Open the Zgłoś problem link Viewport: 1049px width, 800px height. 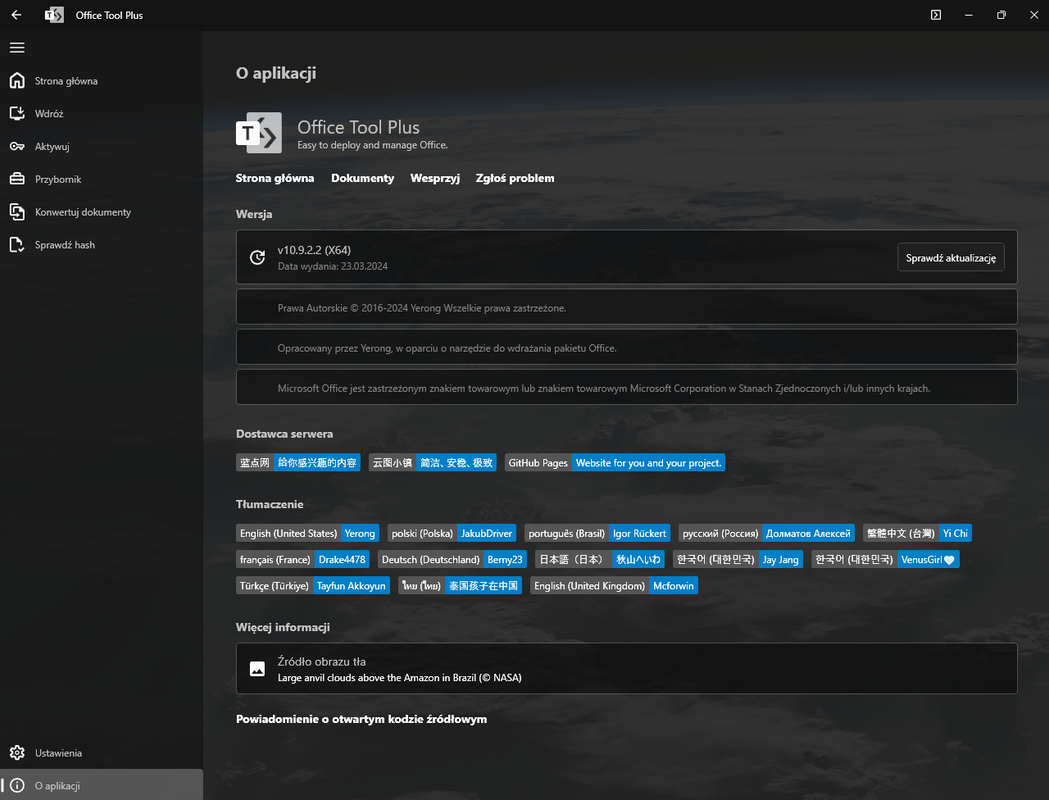point(515,178)
